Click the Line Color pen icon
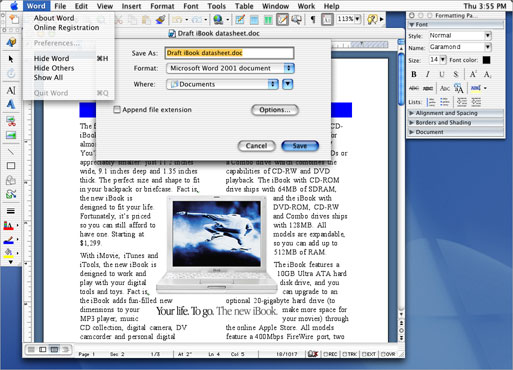 (9, 240)
